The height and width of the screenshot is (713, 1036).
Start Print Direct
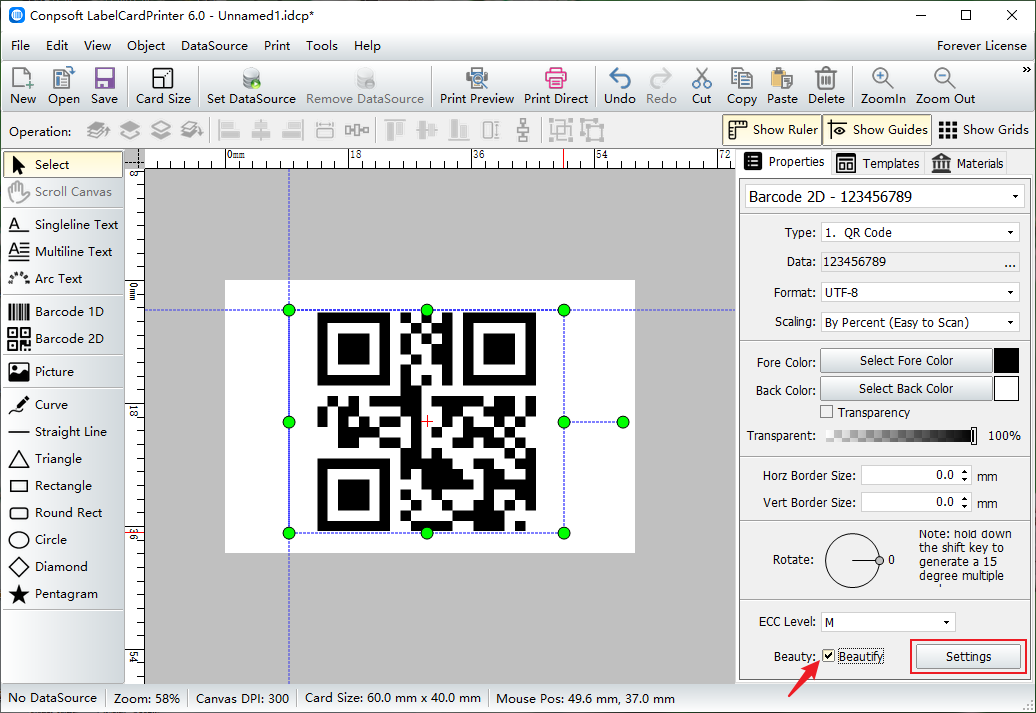pos(556,86)
